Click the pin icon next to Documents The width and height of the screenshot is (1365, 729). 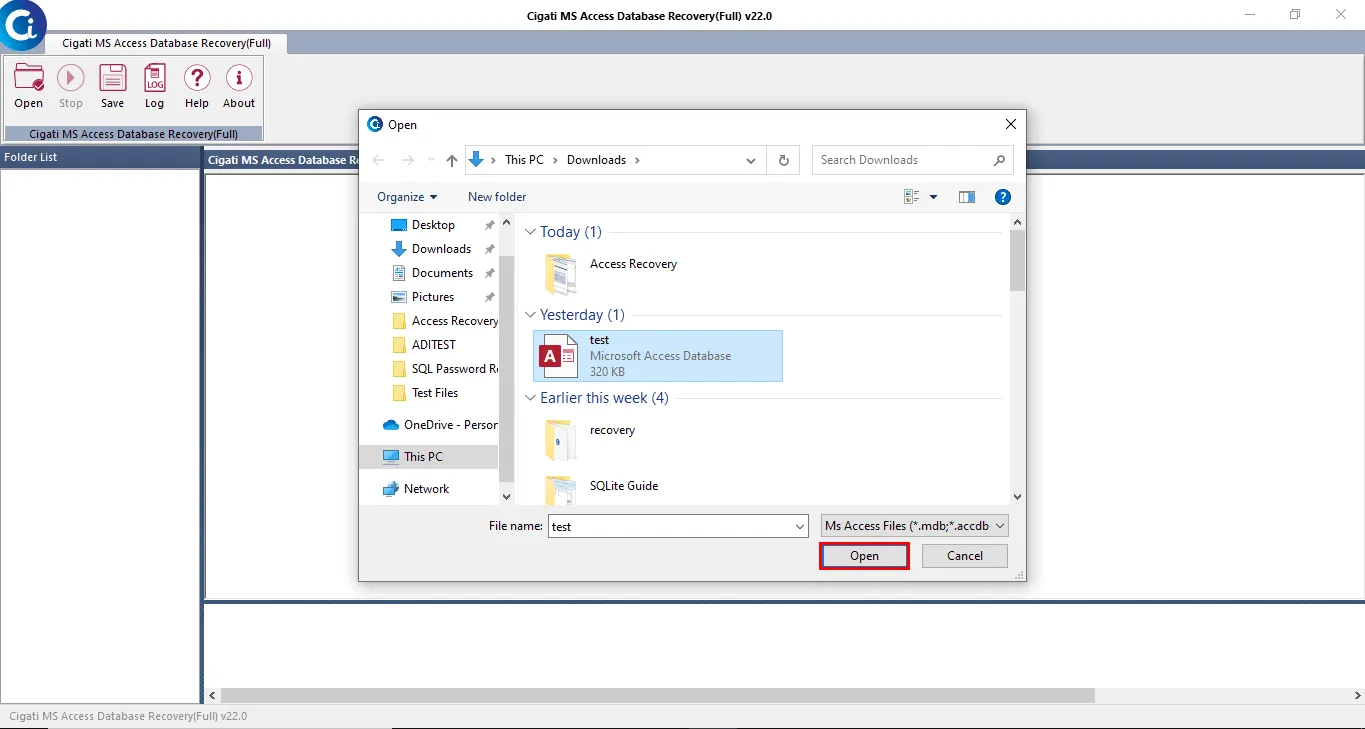click(x=489, y=273)
